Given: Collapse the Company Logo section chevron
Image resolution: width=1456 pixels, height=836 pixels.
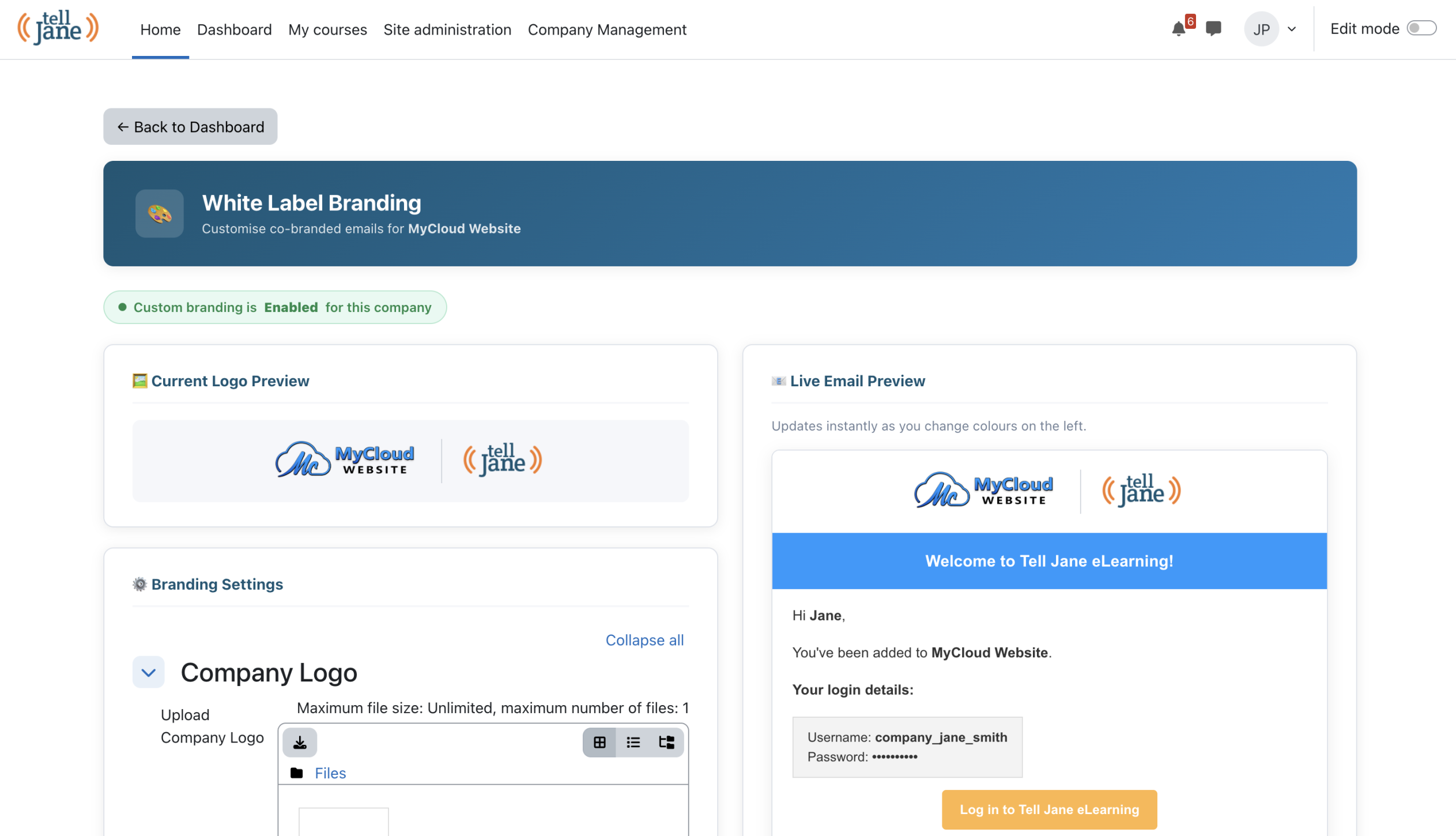Looking at the screenshot, I should (x=148, y=672).
